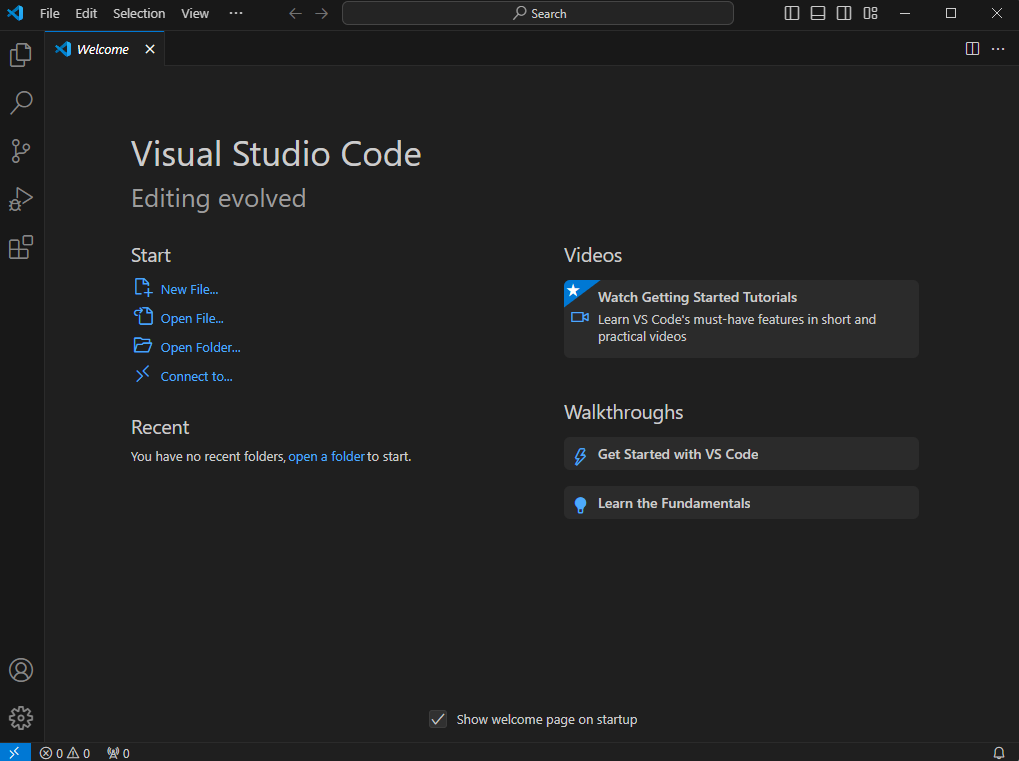Open Watch Getting Started Tutorials card
Viewport: 1019px width, 761px height.
tap(741, 318)
